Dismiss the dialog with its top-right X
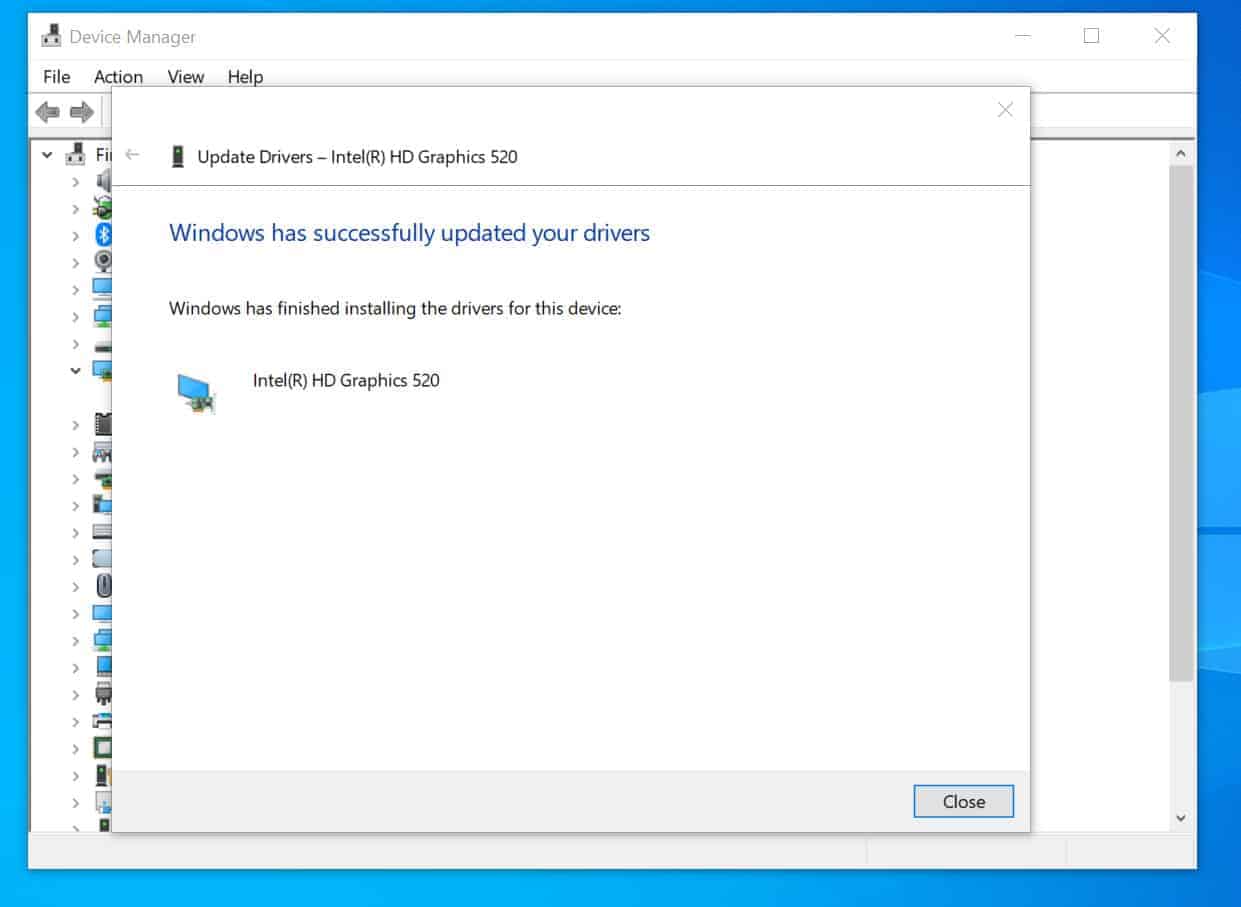1241x907 pixels. tap(1005, 110)
